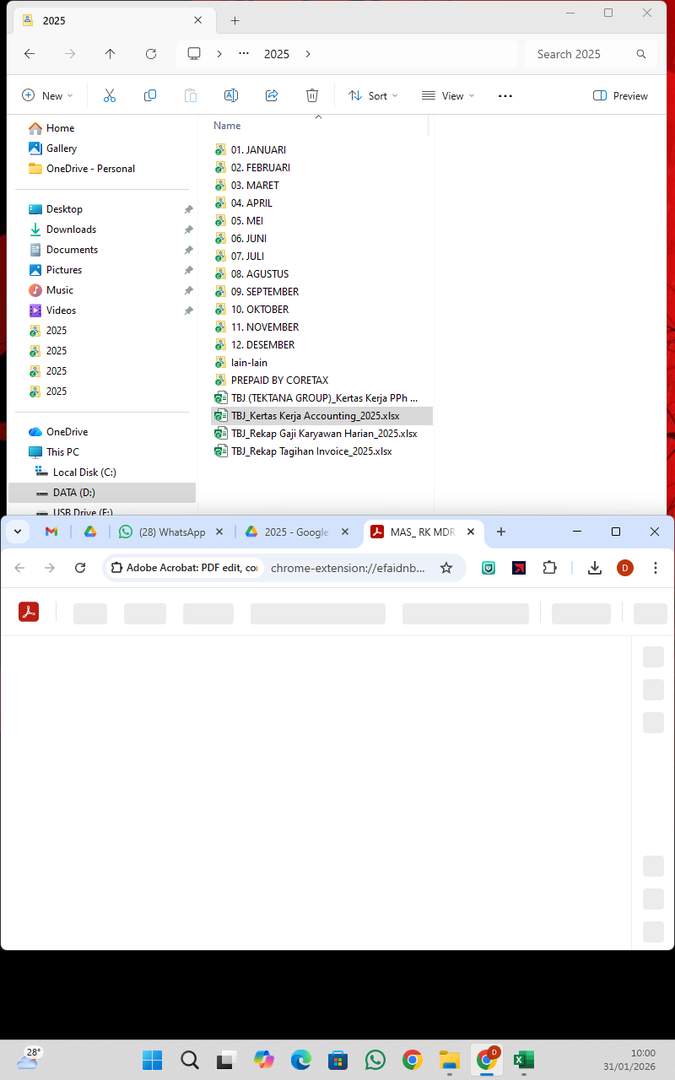Click the Delete trash icon in Explorer
This screenshot has height=1080, width=675.
tap(312, 96)
